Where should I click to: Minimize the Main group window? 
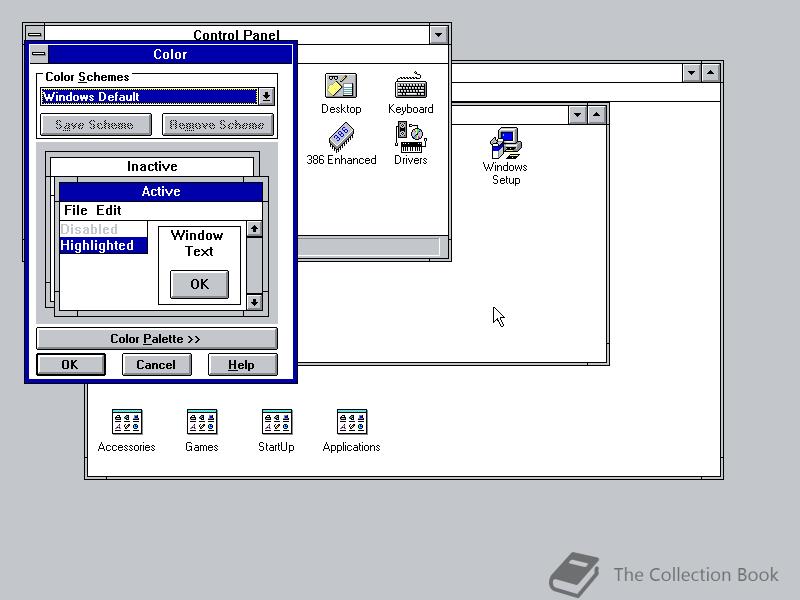(577, 114)
